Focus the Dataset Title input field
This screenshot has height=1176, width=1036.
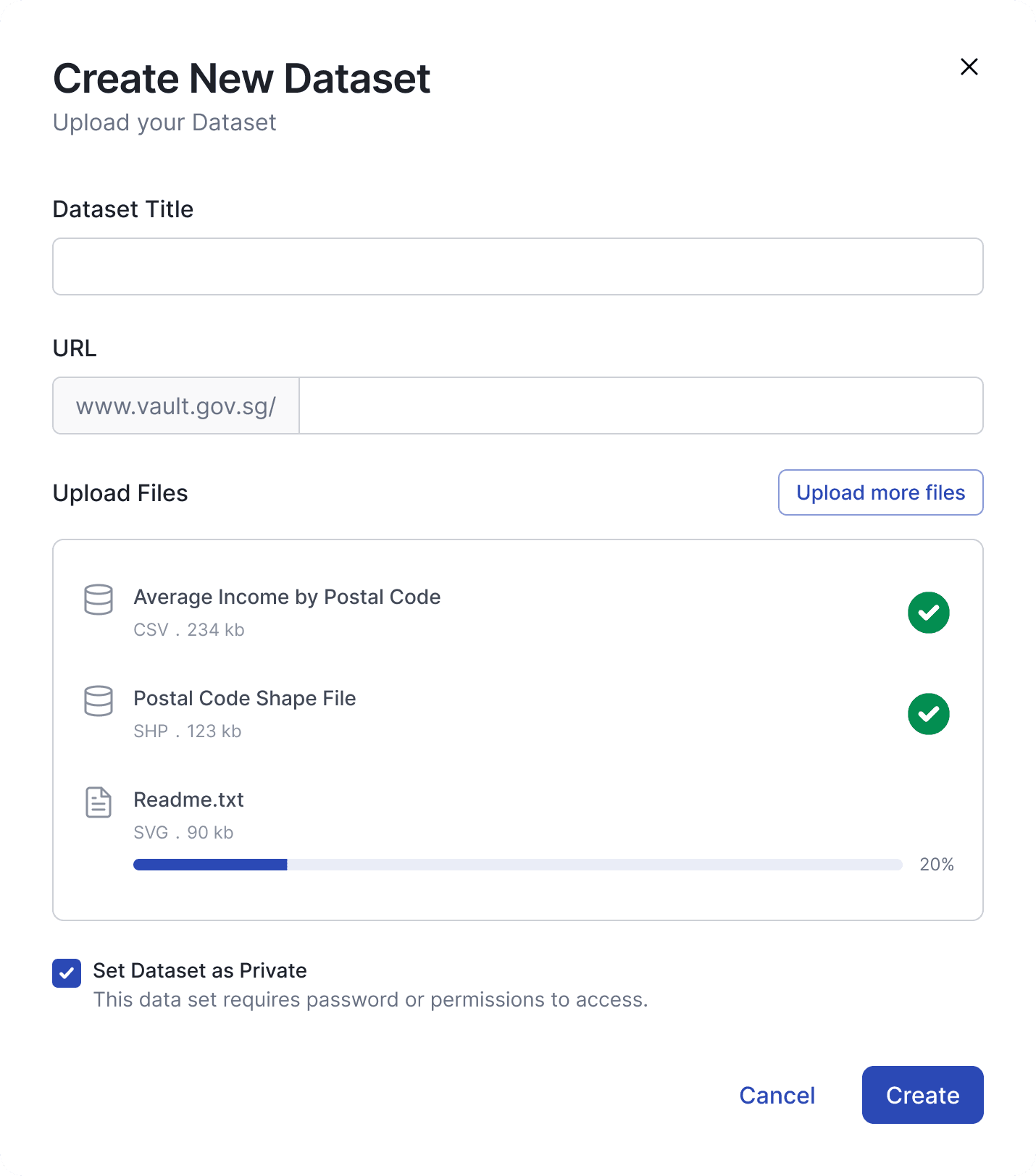518,266
